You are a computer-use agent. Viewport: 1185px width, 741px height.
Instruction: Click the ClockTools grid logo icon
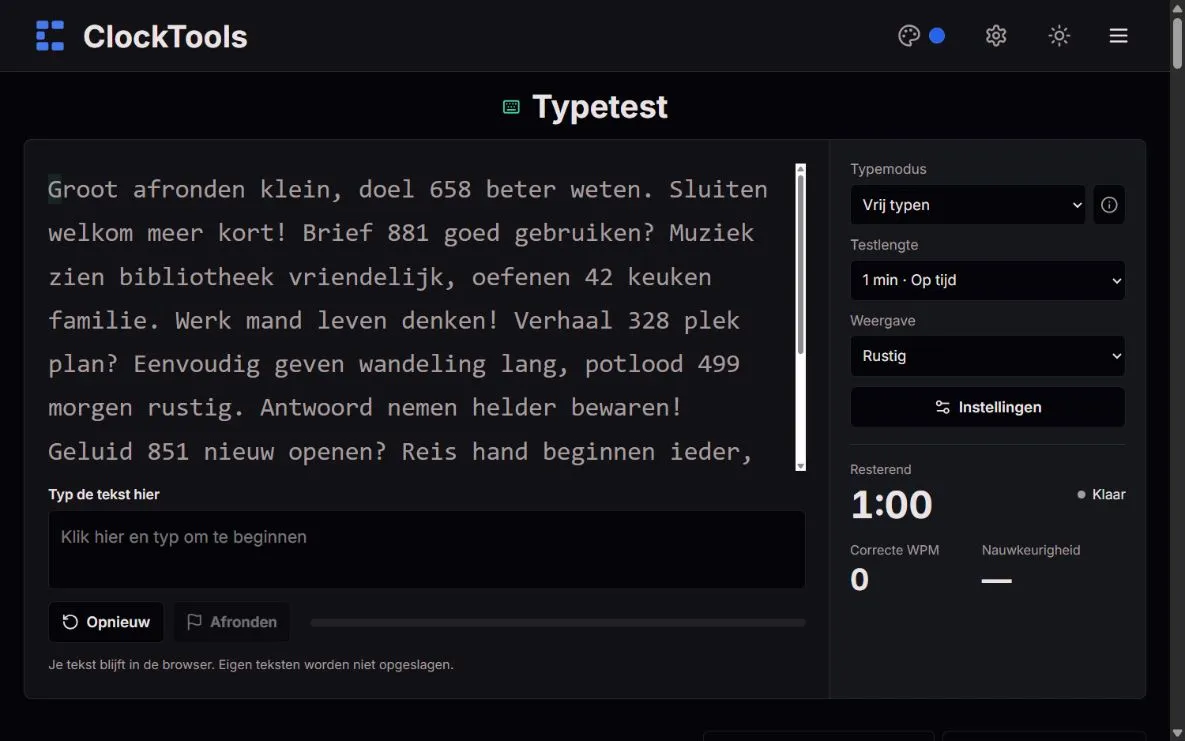pos(50,36)
